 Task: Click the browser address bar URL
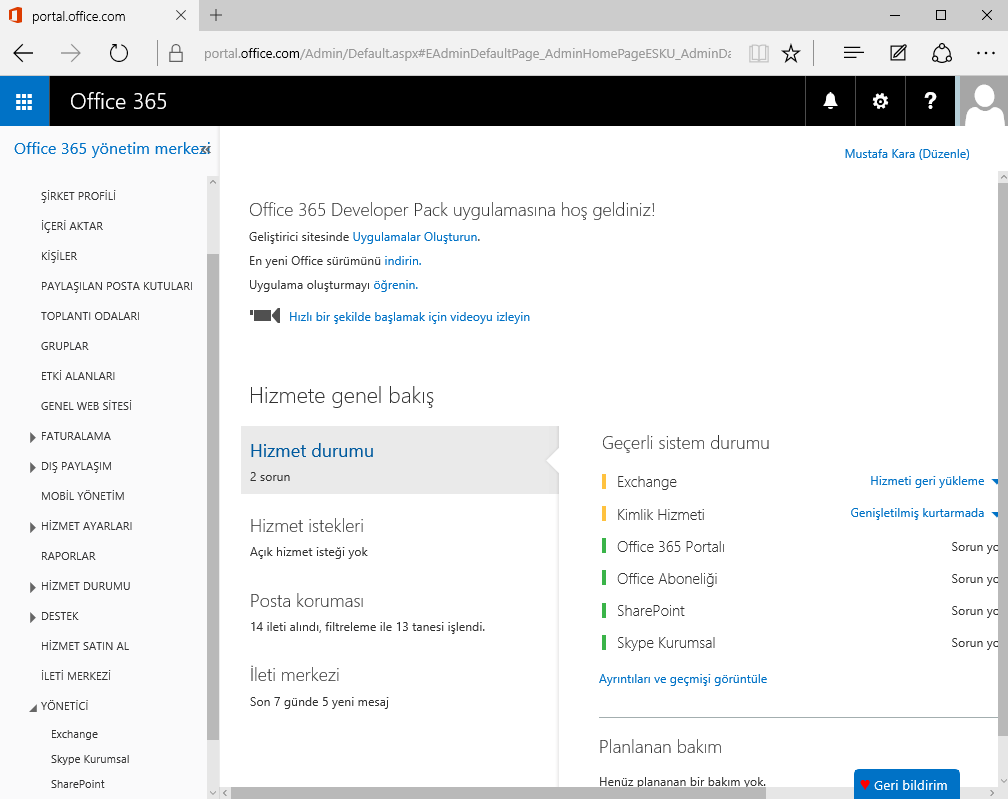[x=467, y=53]
